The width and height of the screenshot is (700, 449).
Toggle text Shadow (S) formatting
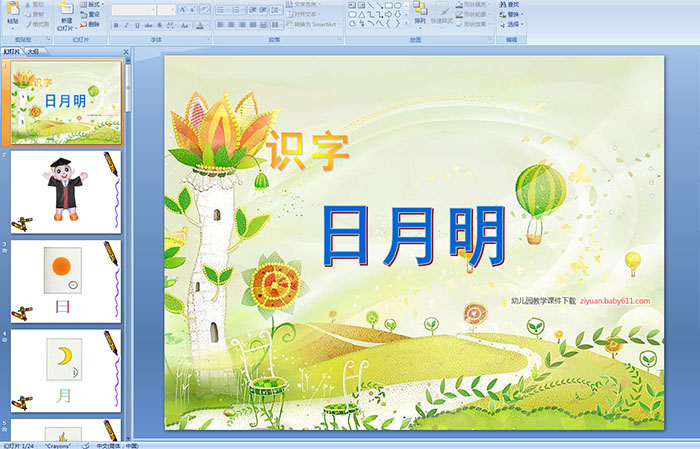coord(160,25)
